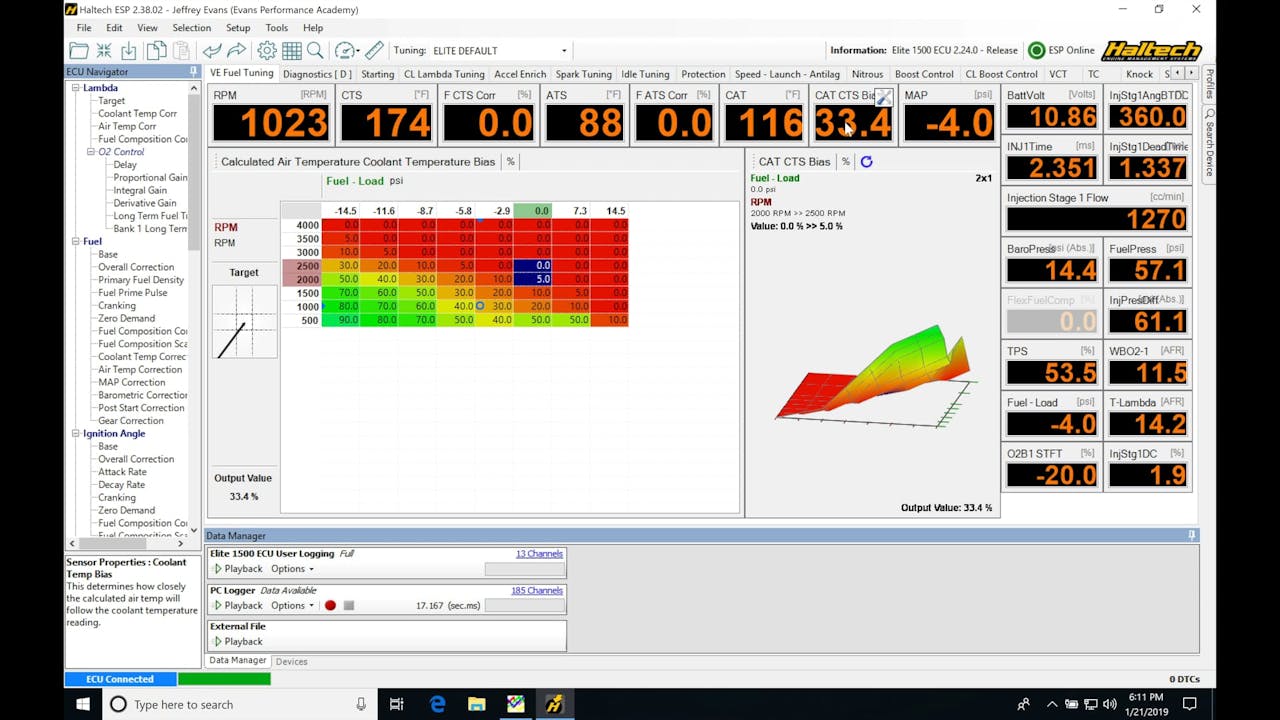Click the refresh icon next to CAT CTS Bias
Screen dimensions: 1280x720
[866, 161]
